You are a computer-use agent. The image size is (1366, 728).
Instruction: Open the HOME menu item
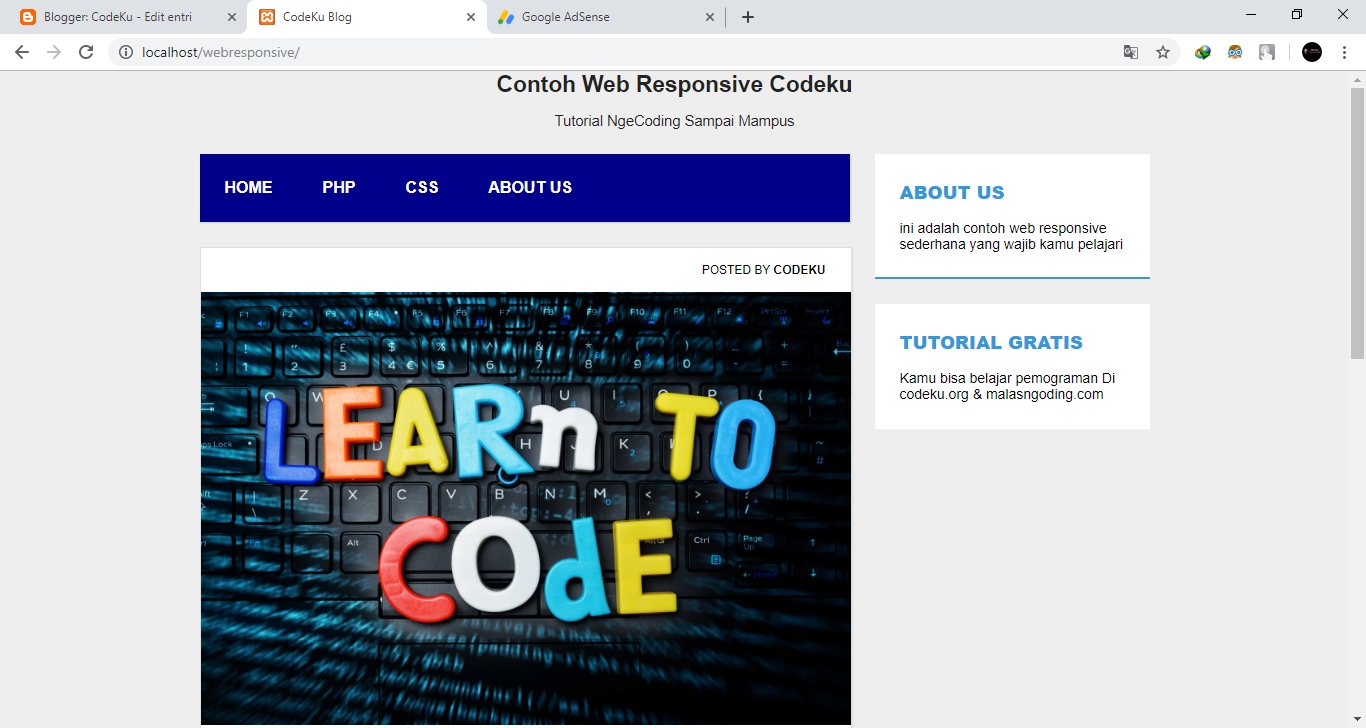[x=248, y=187]
